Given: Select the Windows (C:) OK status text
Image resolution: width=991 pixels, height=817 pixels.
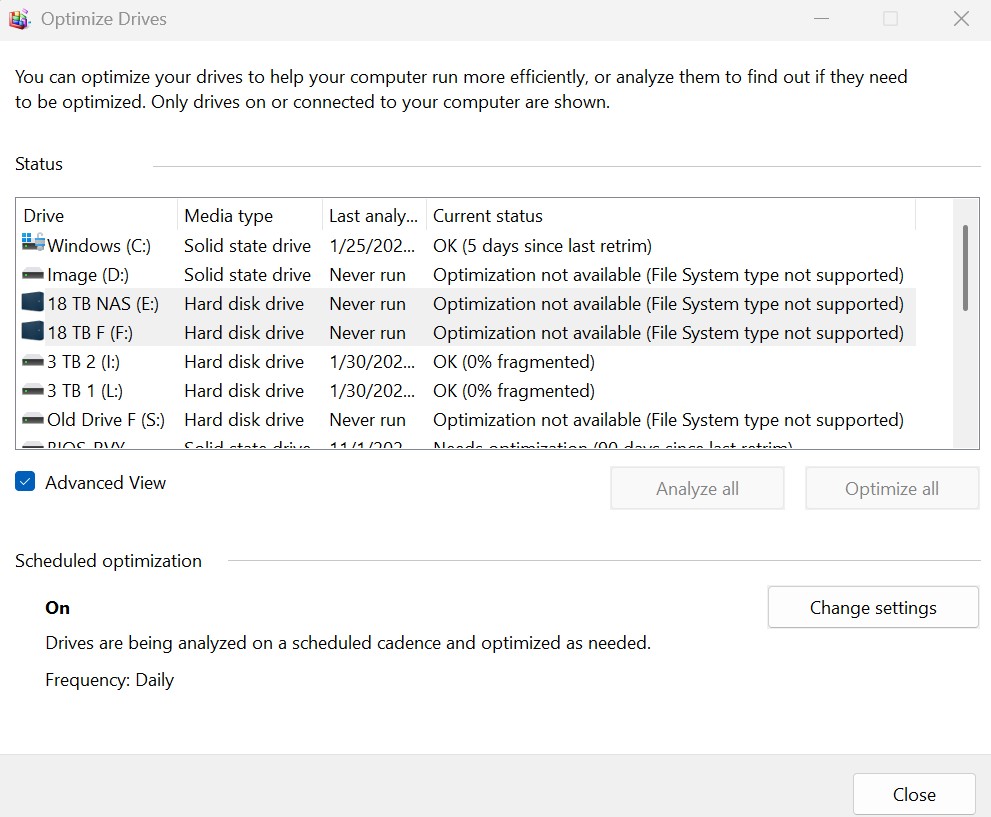Looking at the screenshot, I should click(x=542, y=245).
